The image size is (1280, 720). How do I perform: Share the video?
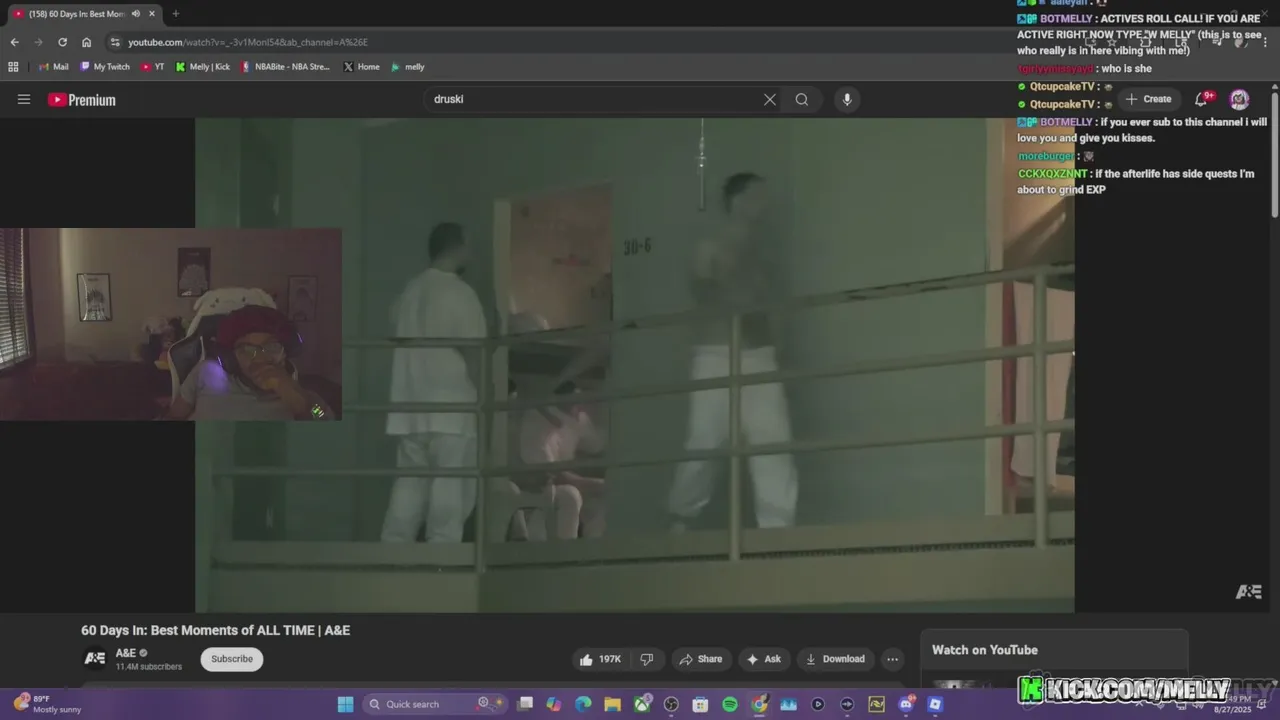(x=700, y=659)
